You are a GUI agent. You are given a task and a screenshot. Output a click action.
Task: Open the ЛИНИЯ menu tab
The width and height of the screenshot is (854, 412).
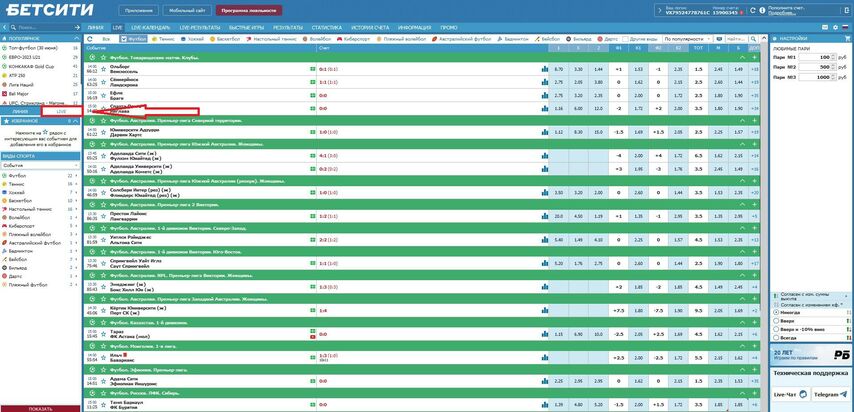click(x=95, y=27)
